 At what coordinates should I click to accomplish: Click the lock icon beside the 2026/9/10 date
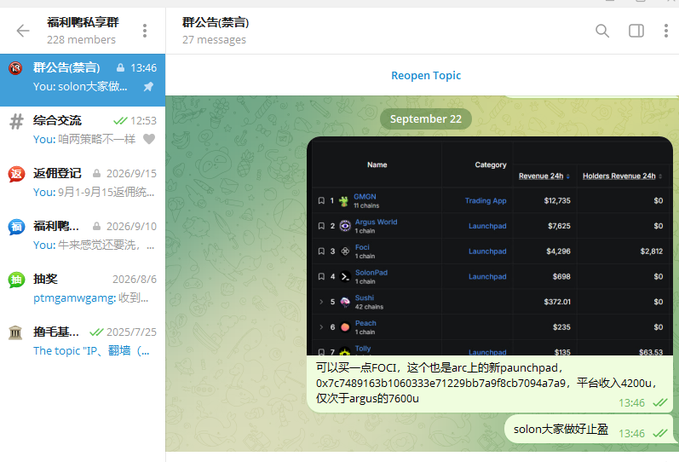click(x=97, y=226)
